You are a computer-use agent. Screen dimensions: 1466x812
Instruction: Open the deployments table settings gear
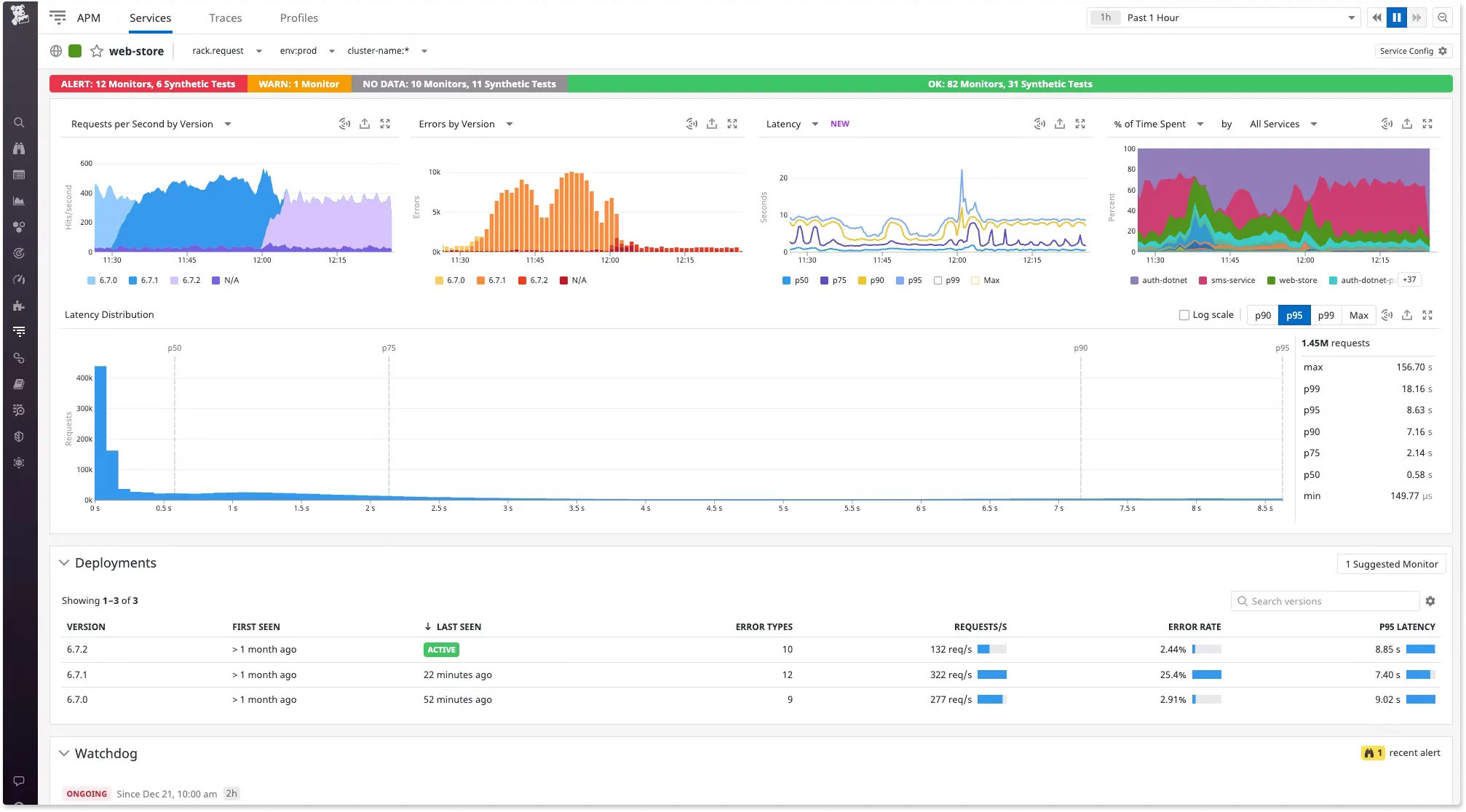click(1430, 601)
